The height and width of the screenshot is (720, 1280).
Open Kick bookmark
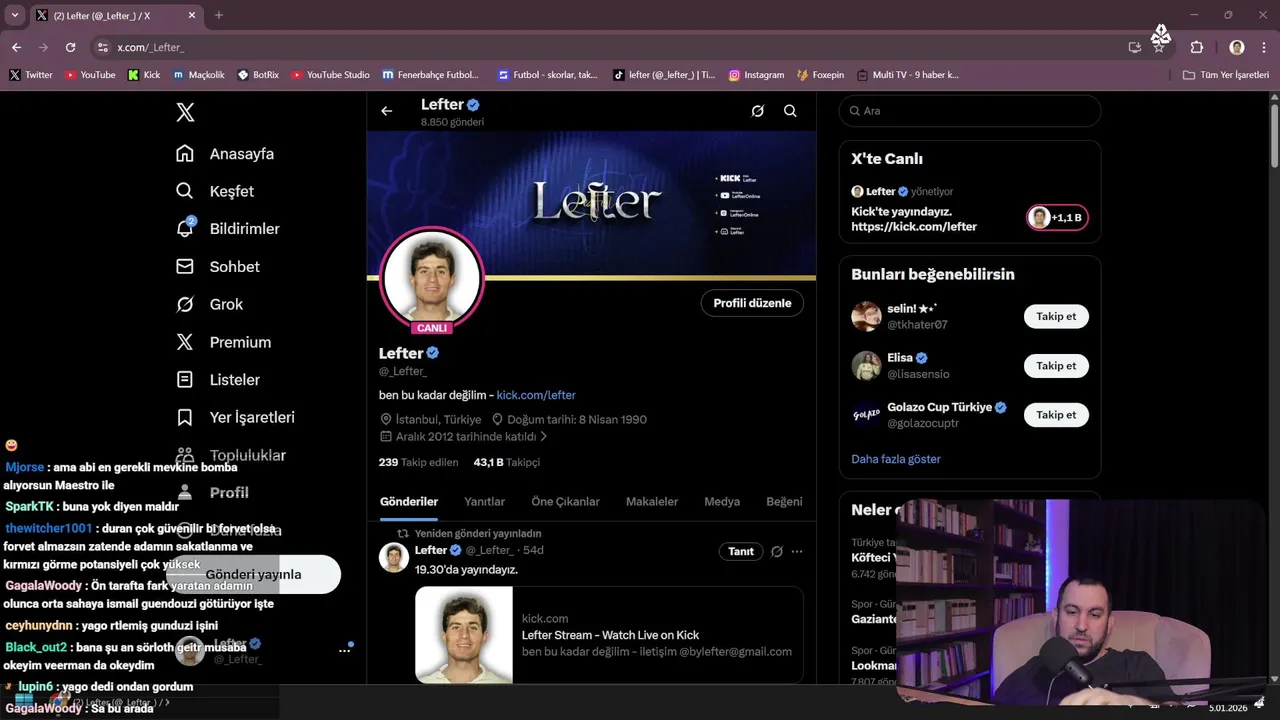pyautogui.click(x=144, y=75)
